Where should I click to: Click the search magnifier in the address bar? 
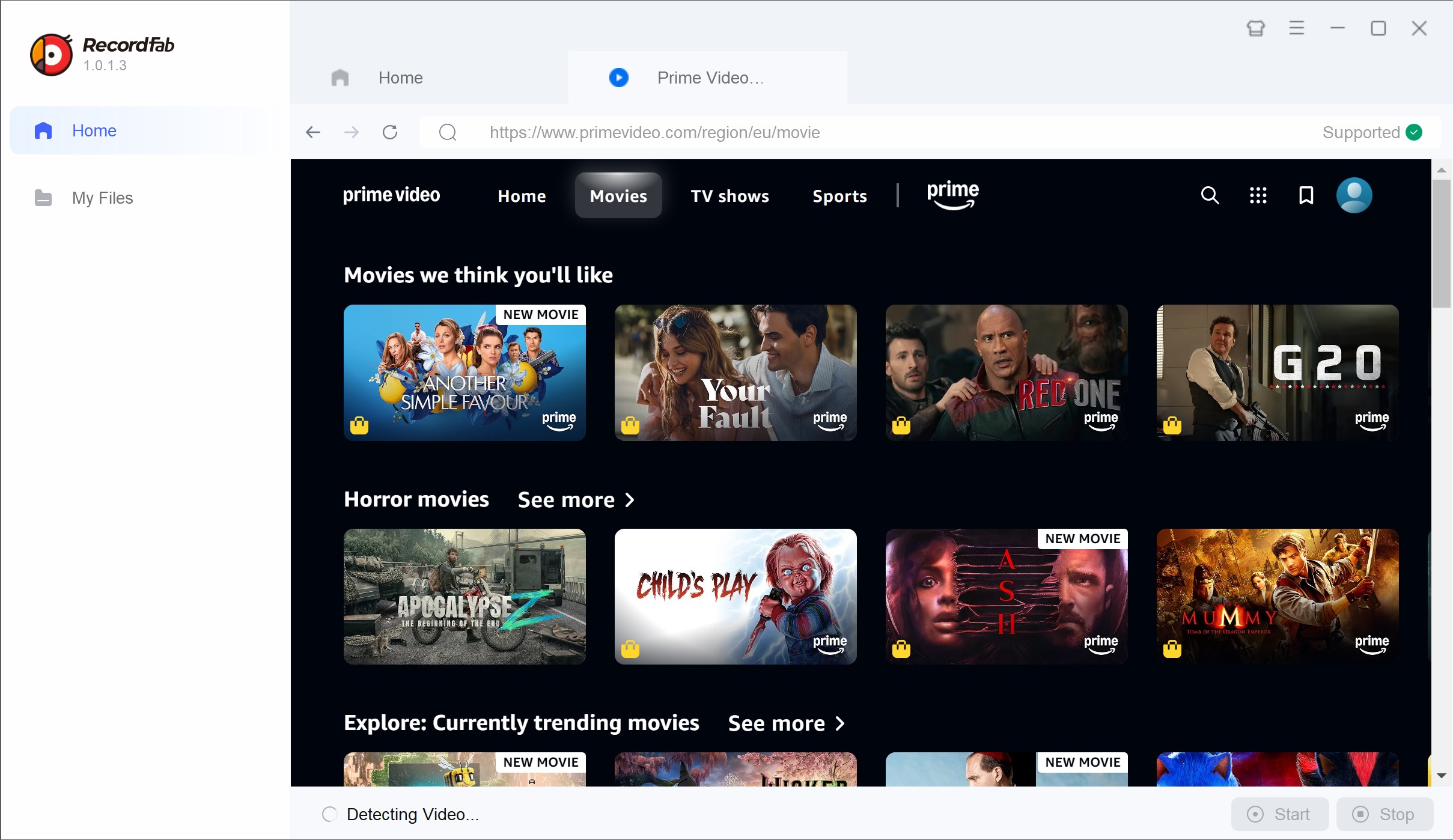[448, 132]
